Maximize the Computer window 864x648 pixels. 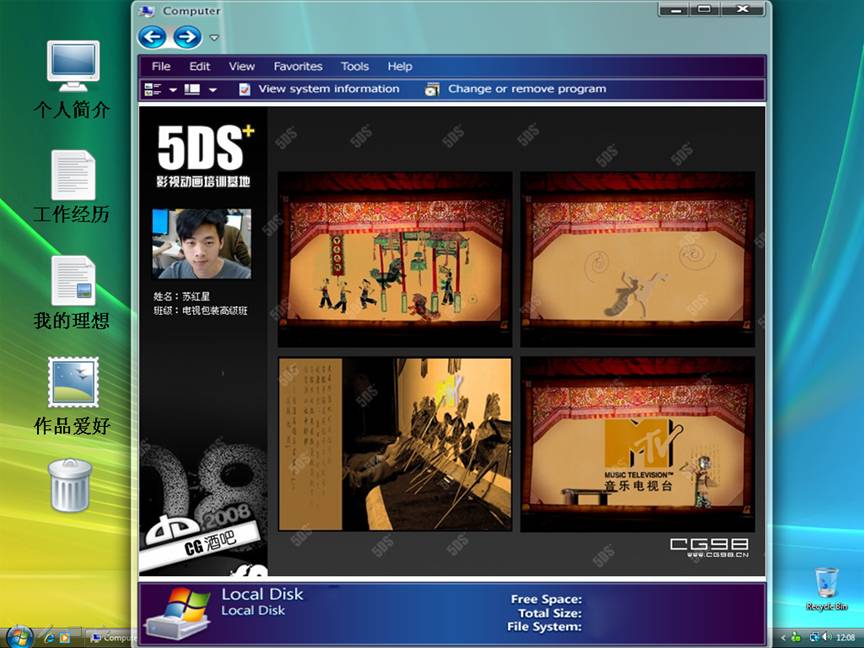point(705,9)
